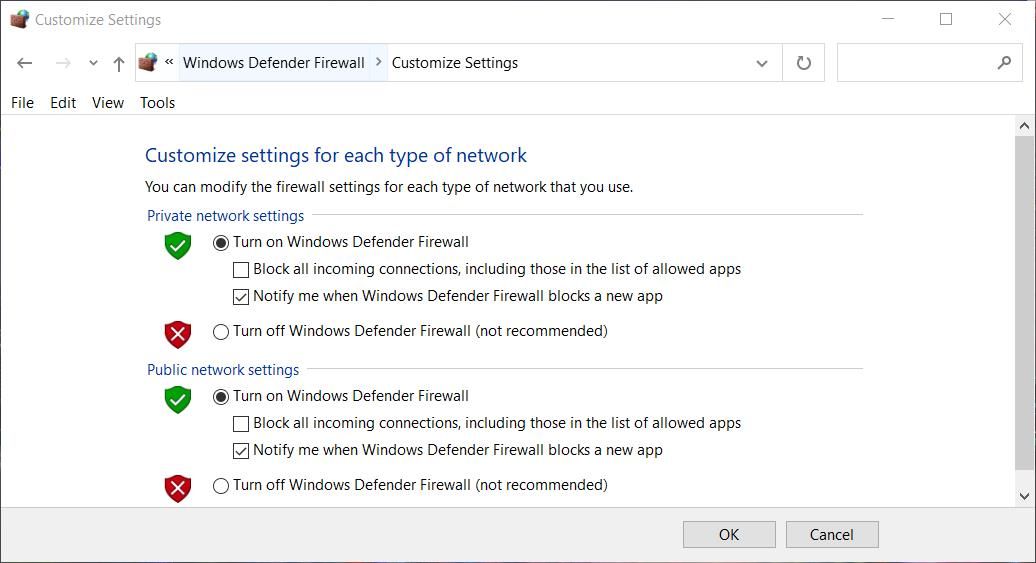The width and height of the screenshot is (1036, 563).
Task: Click the Up to parent folder arrow
Action: pos(119,63)
